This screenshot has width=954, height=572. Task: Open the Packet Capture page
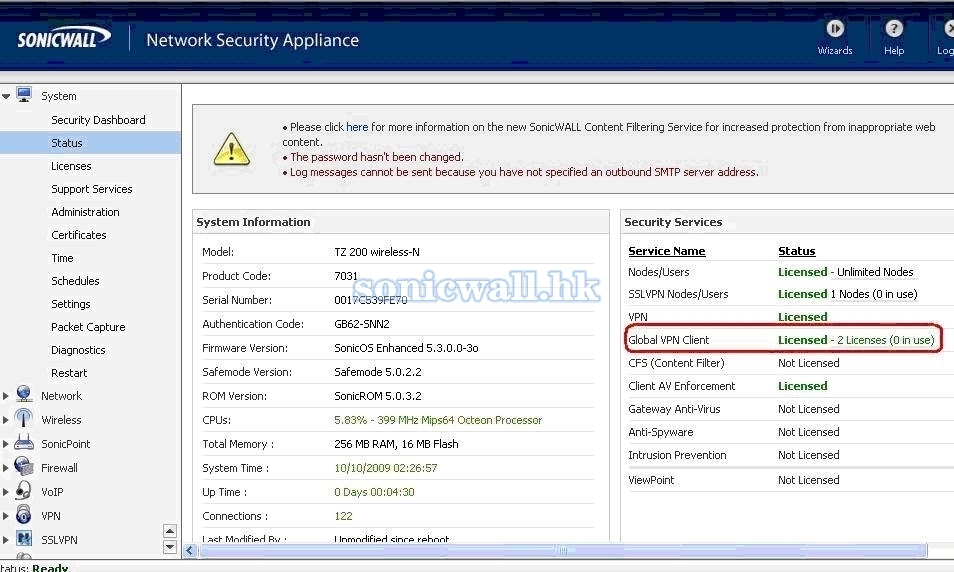pos(88,327)
